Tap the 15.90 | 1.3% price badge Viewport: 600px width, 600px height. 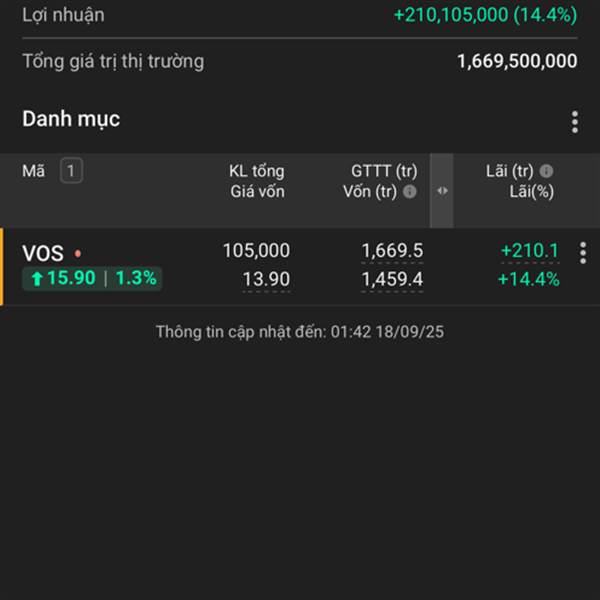tap(92, 278)
